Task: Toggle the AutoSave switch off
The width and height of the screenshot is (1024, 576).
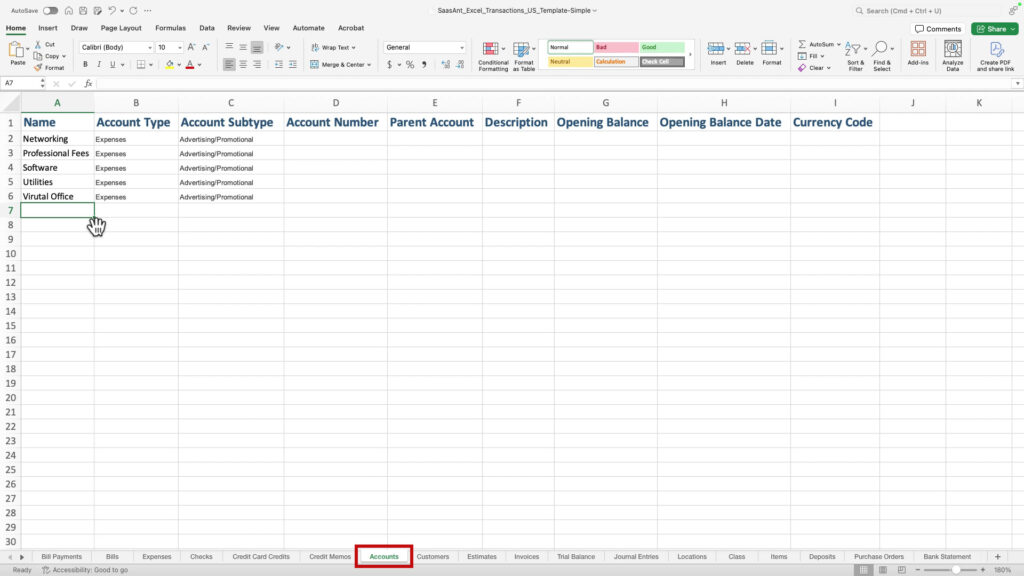Action: pos(53,8)
